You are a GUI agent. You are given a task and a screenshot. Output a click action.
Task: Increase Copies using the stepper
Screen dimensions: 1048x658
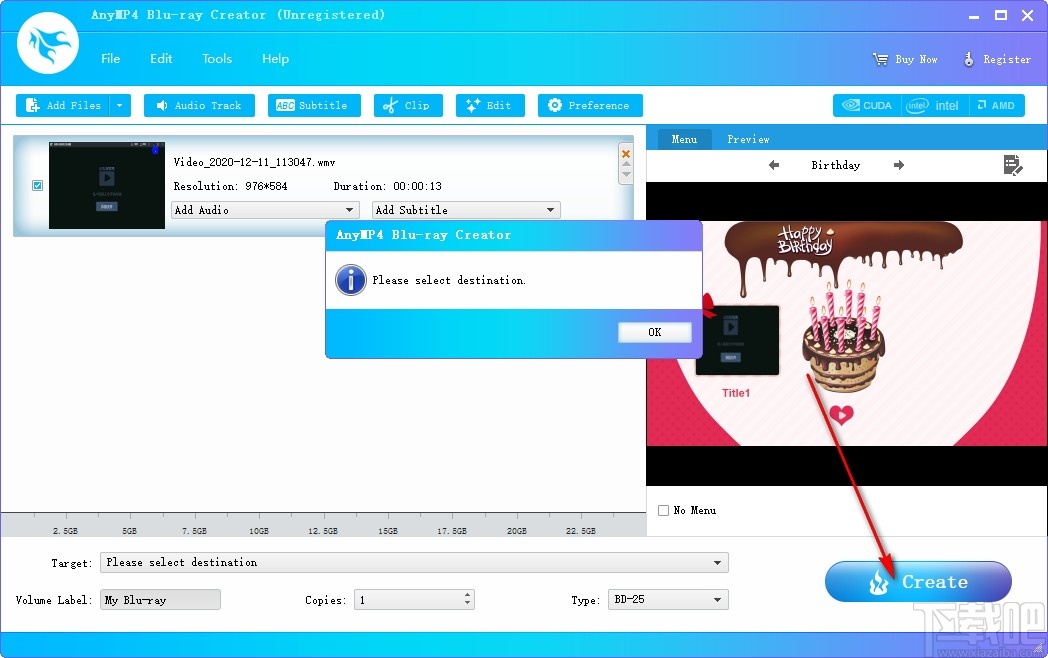click(466, 595)
